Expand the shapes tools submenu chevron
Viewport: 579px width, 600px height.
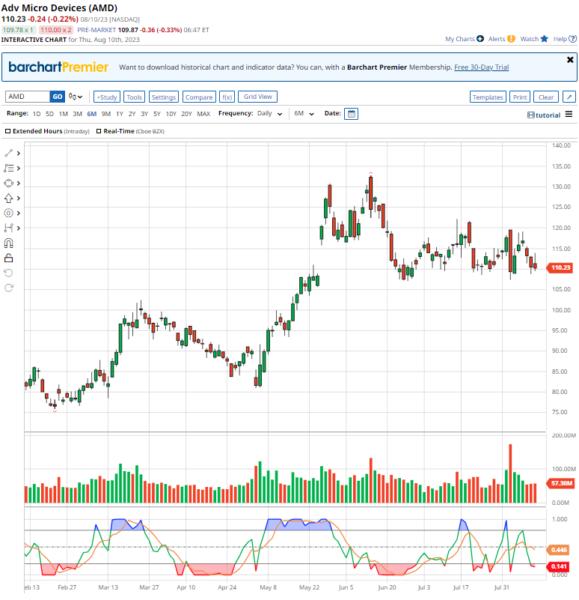(18, 183)
